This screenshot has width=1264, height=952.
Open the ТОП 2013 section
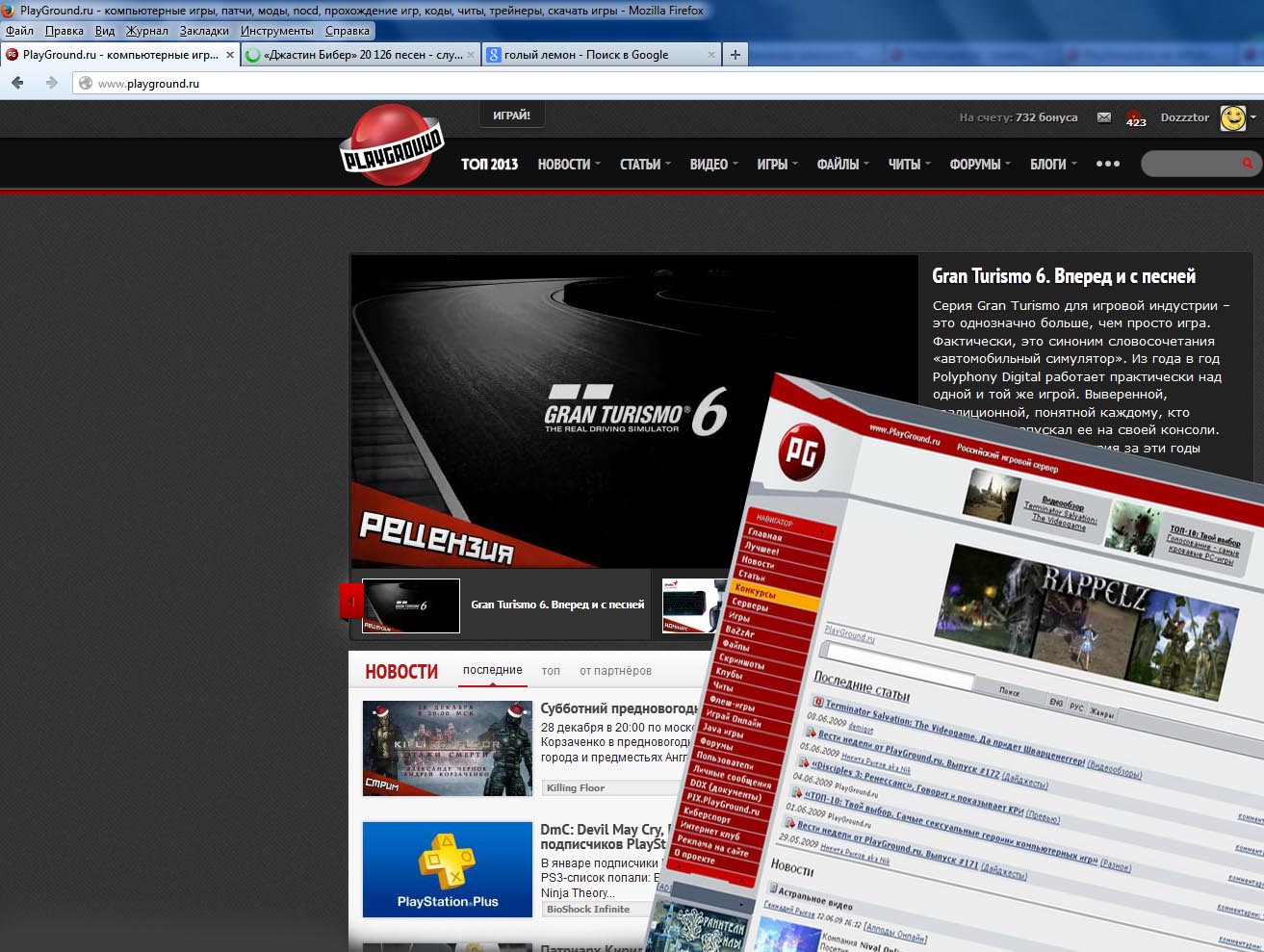490,164
